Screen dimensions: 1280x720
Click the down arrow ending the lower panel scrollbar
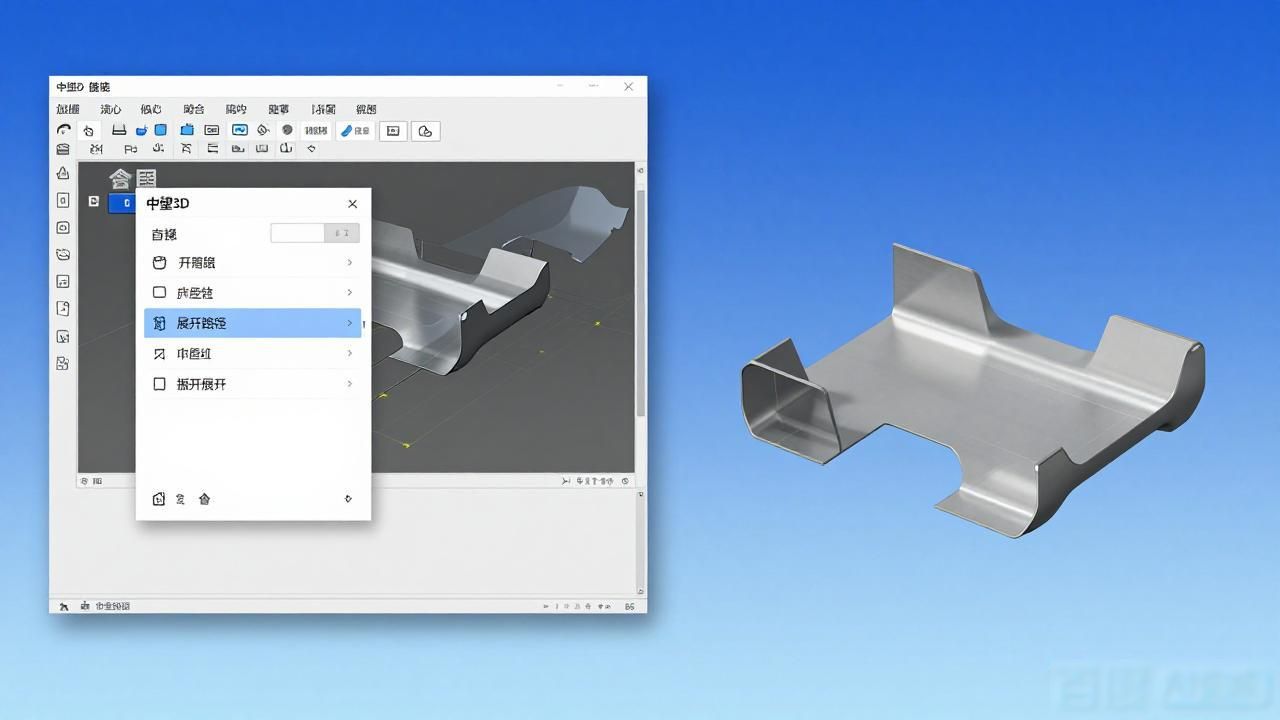tap(641, 590)
